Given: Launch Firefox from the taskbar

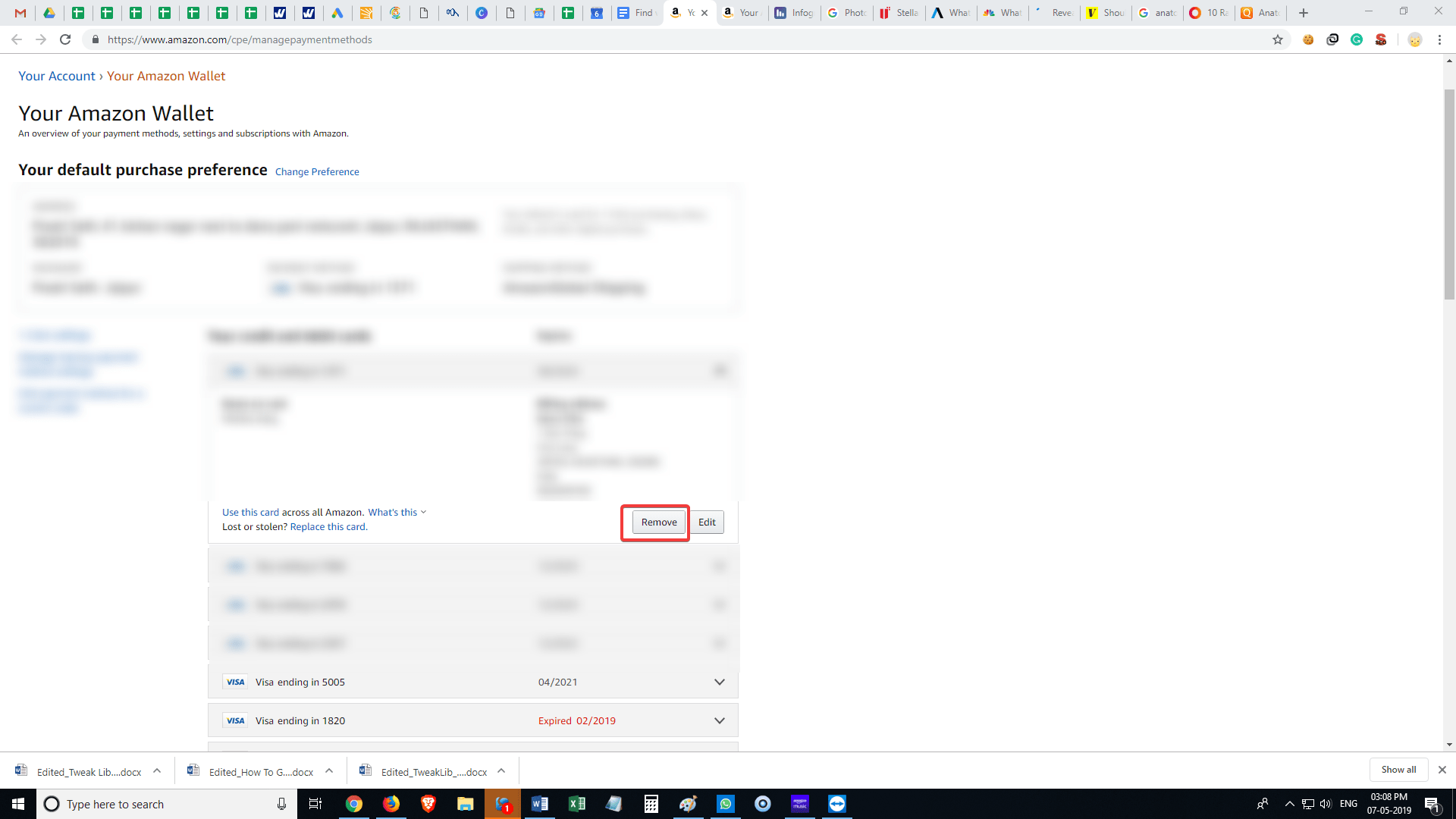Looking at the screenshot, I should click(391, 804).
